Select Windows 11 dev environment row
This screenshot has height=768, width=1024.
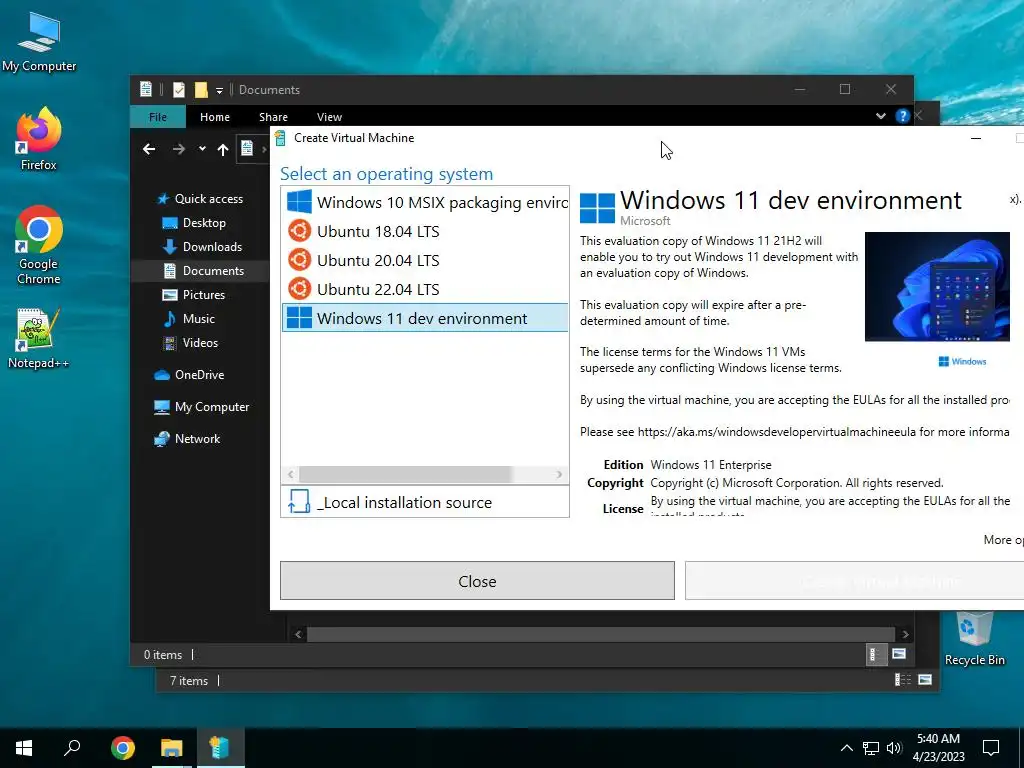pyautogui.click(x=425, y=318)
